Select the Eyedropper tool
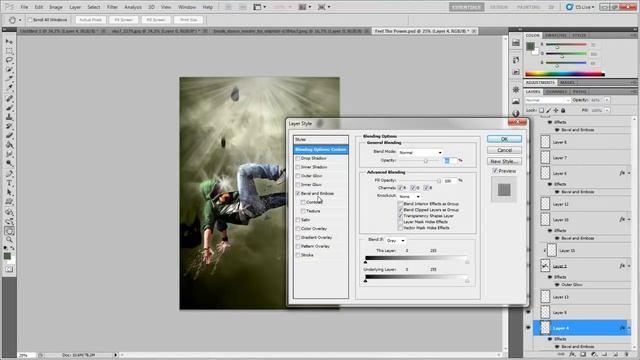Screen dimensions: 640x360 [x=9, y=87]
